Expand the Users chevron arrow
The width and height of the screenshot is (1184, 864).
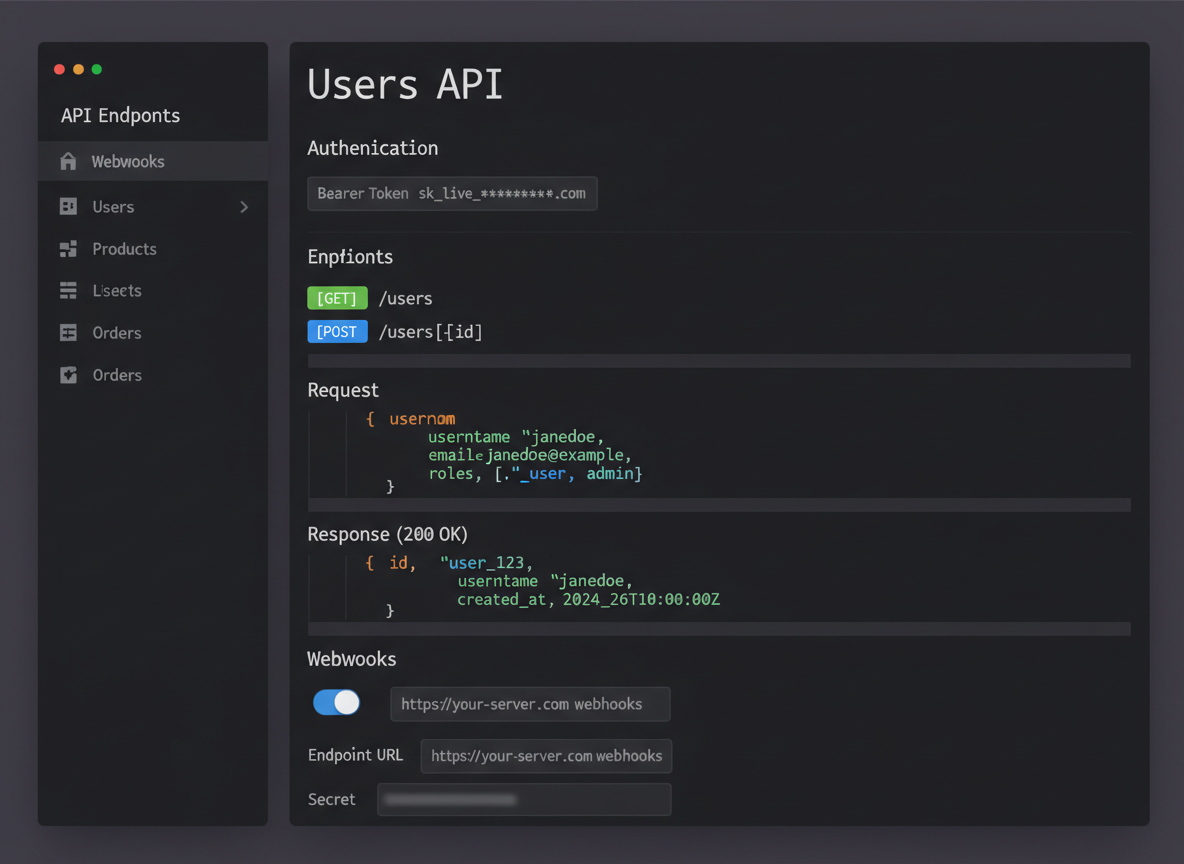tap(244, 207)
